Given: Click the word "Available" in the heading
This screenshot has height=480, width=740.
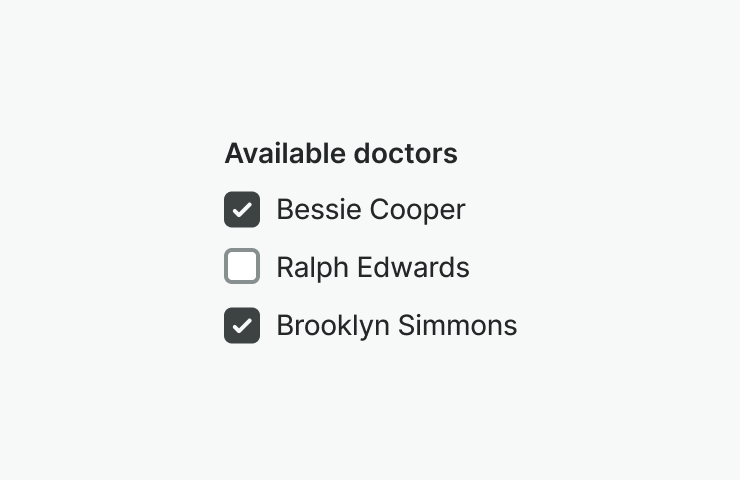Looking at the screenshot, I should [x=285, y=153].
